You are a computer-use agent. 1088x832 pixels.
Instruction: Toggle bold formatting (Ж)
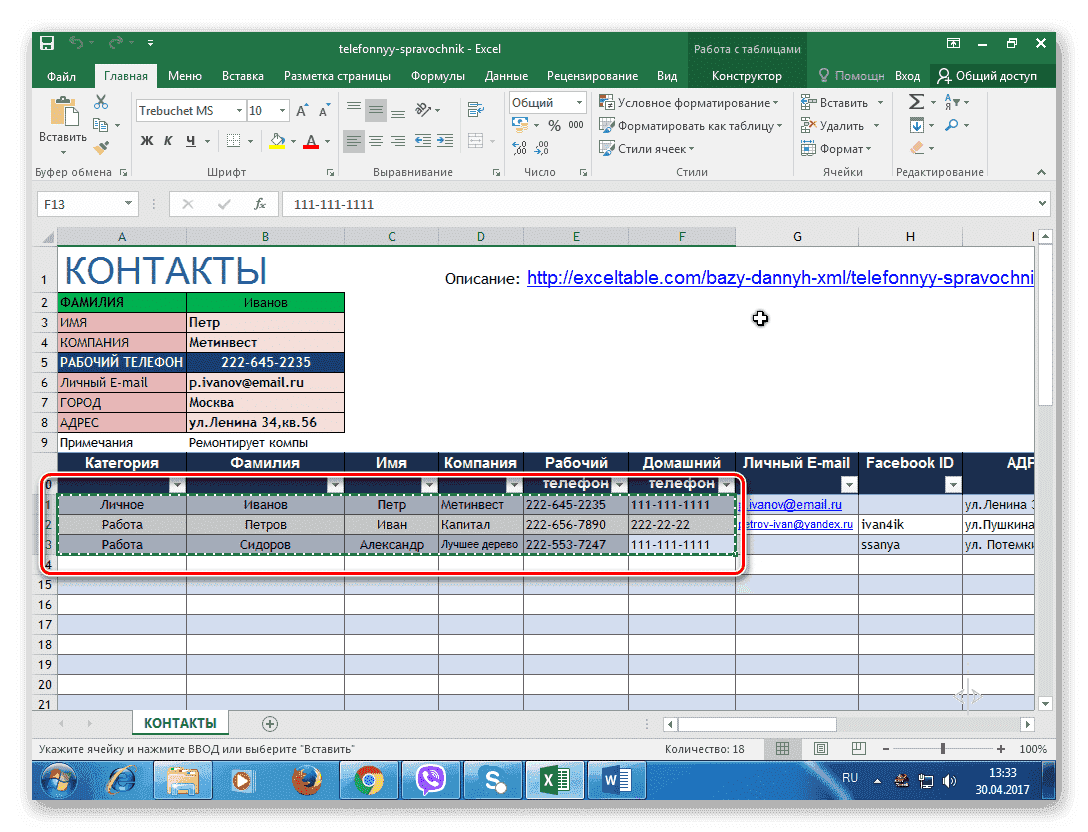click(146, 141)
